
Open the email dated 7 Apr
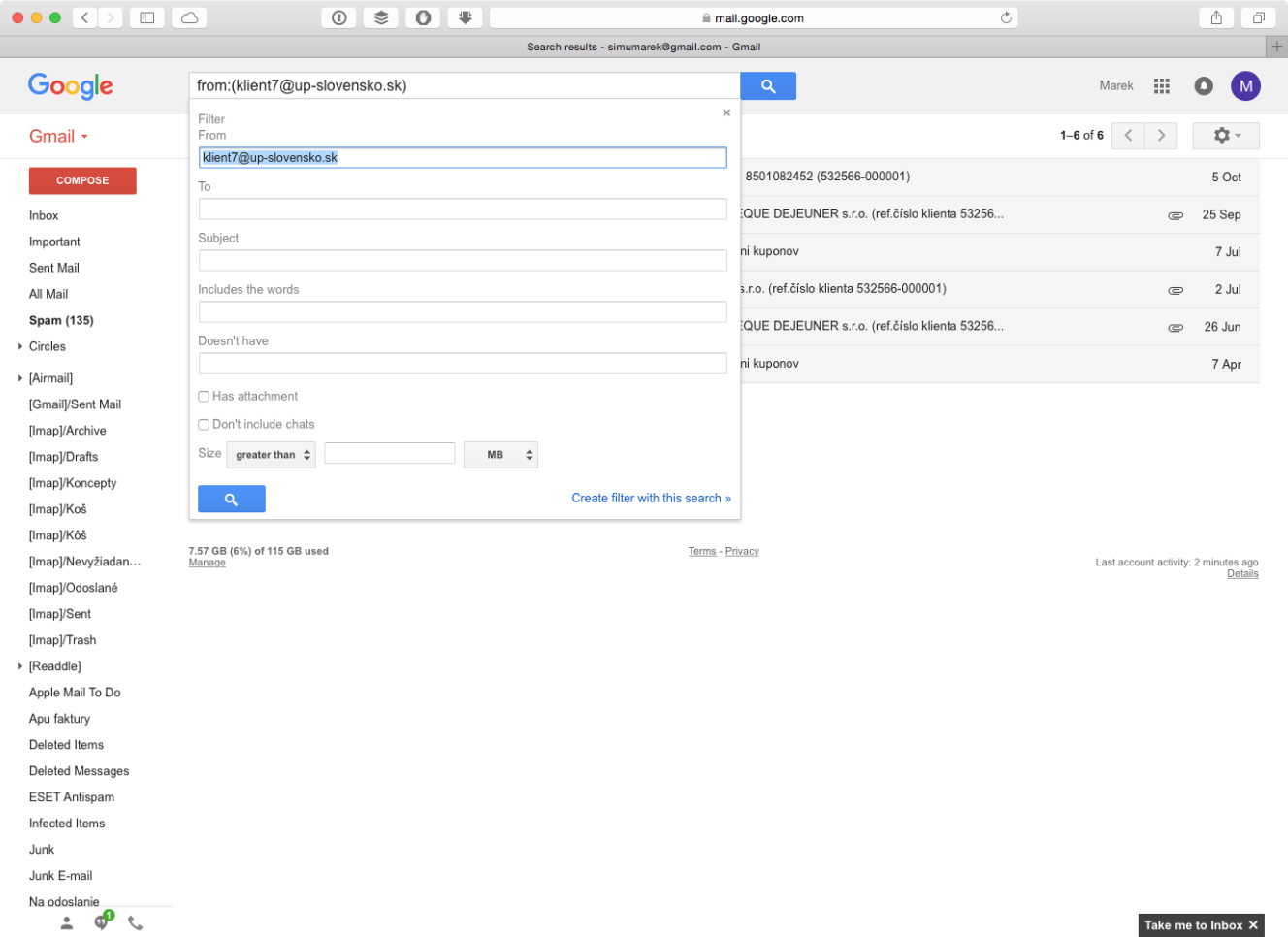(1000, 365)
